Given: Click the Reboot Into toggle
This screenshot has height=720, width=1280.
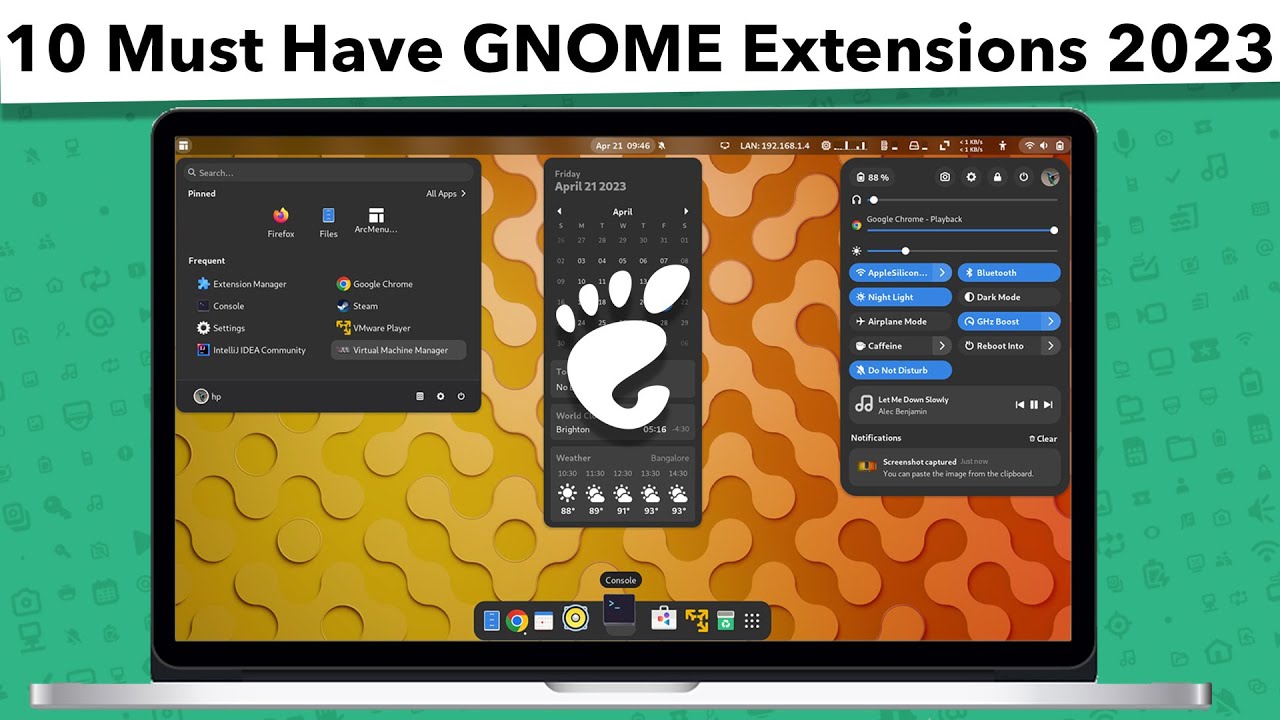Looking at the screenshot, I should pyautogui.click(x=999, y=346).
